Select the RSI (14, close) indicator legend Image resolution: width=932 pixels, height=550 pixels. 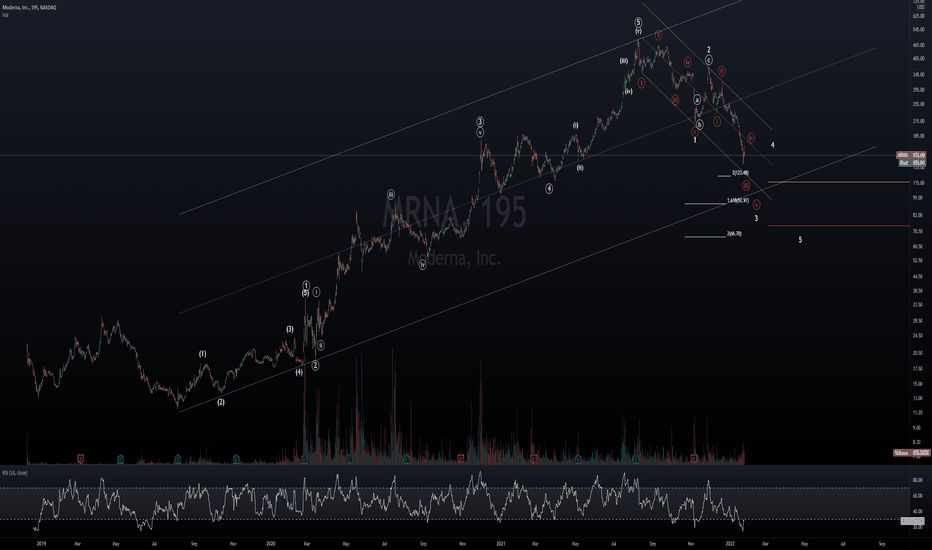(x=14, y=473)
